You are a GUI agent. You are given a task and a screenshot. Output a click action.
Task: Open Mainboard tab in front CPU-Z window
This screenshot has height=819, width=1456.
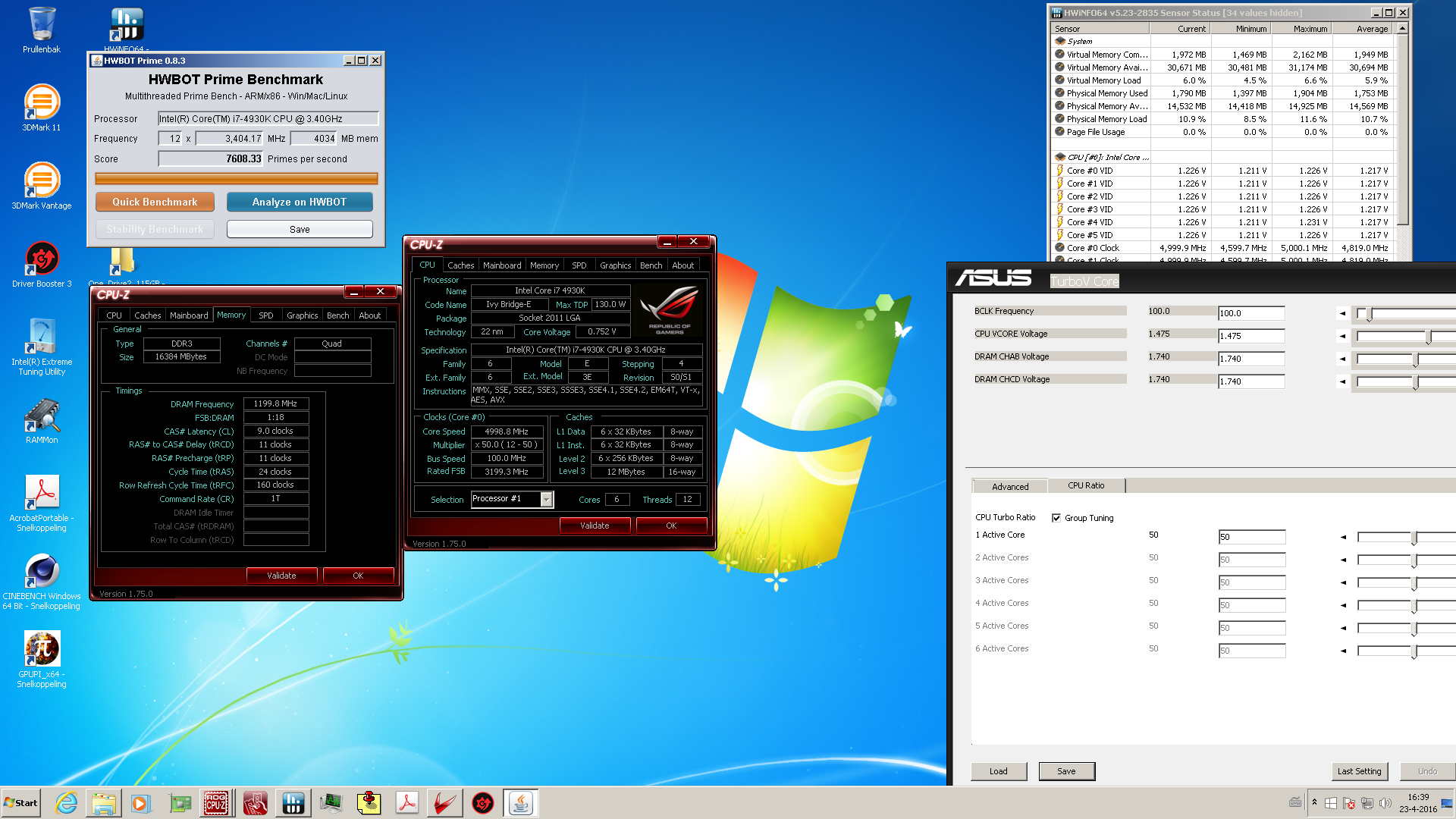point(502,265)
